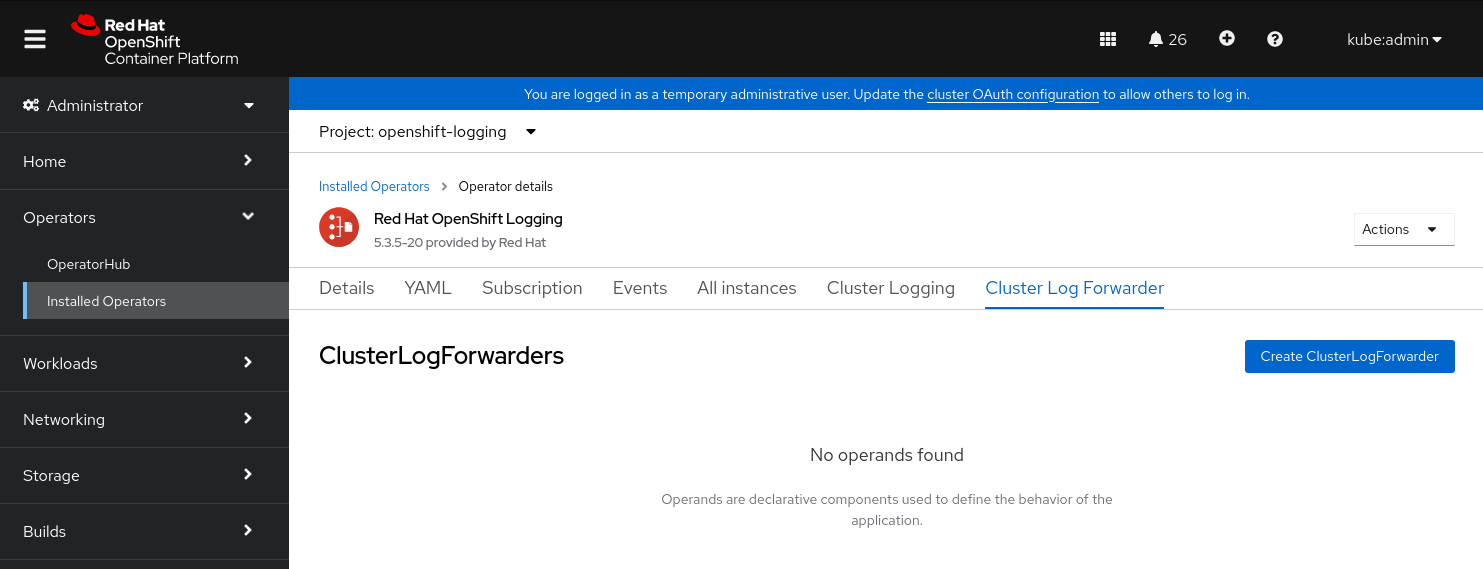Click the Red Hat OpenShift Logging title
The image size is (1483, 569).
coord(468,218)
